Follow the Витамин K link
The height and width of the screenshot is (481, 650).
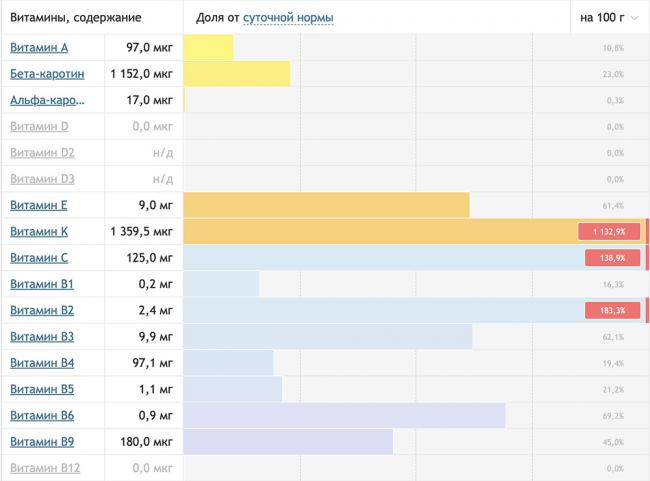[x=39, y=231]
